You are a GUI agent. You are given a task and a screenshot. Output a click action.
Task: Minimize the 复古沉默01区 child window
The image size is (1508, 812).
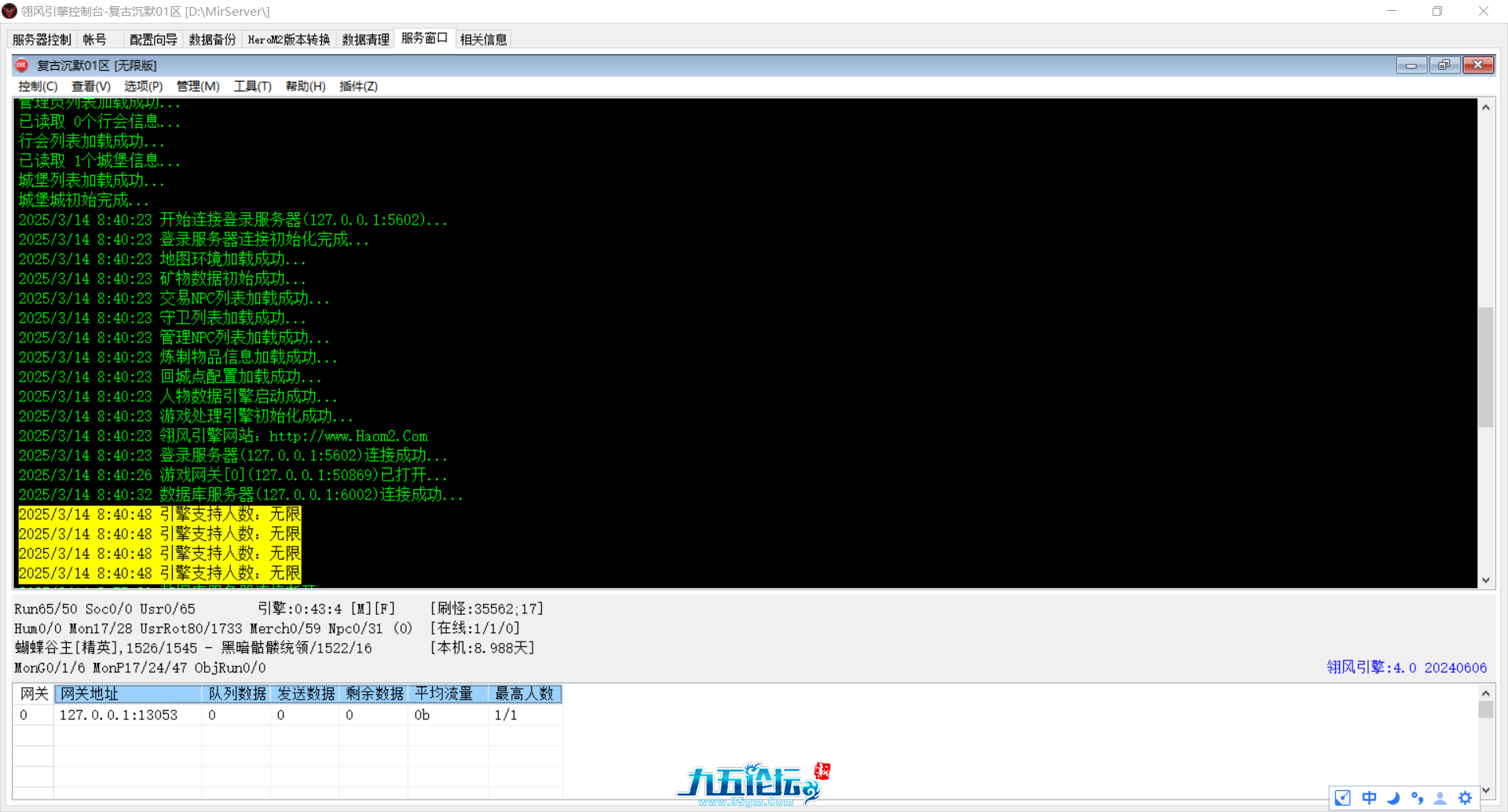coord(1411,65)
